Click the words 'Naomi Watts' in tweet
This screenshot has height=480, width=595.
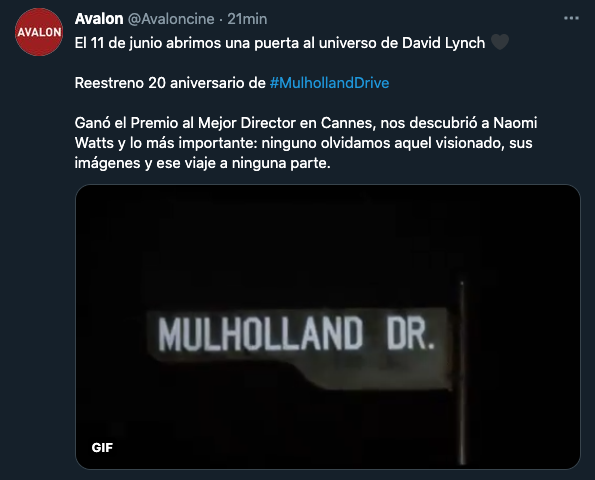[515, 123]
